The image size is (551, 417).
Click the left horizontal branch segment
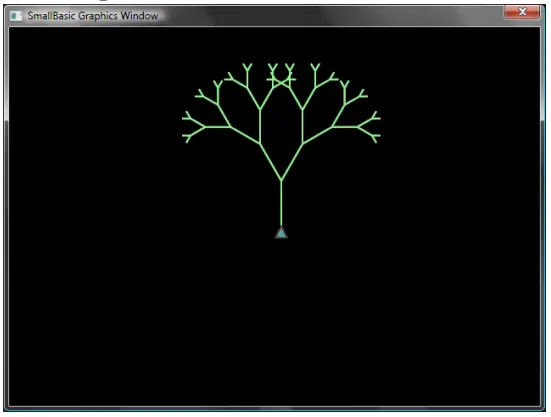(218, 127)
